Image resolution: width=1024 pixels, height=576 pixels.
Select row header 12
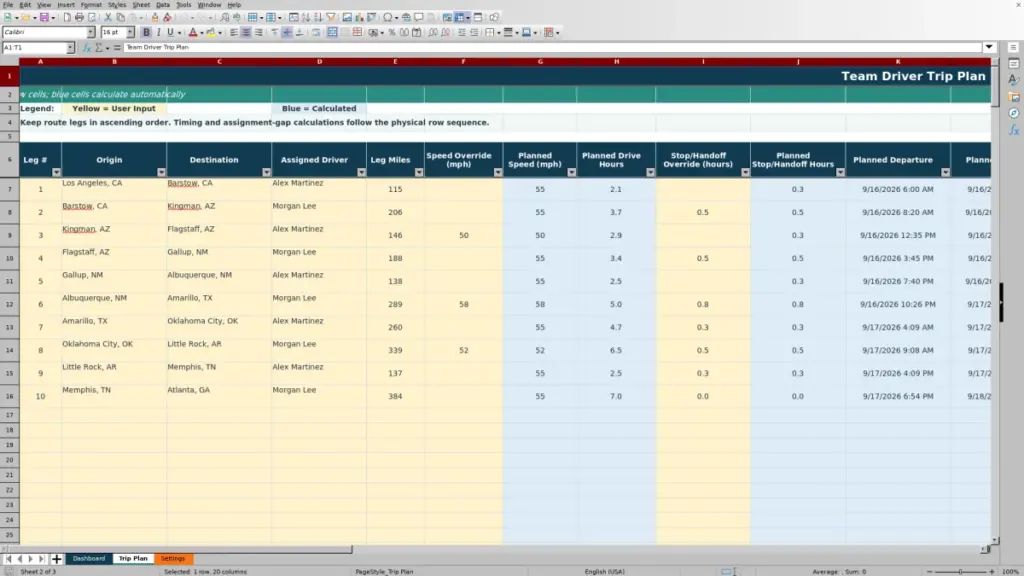tap(9, 304)
